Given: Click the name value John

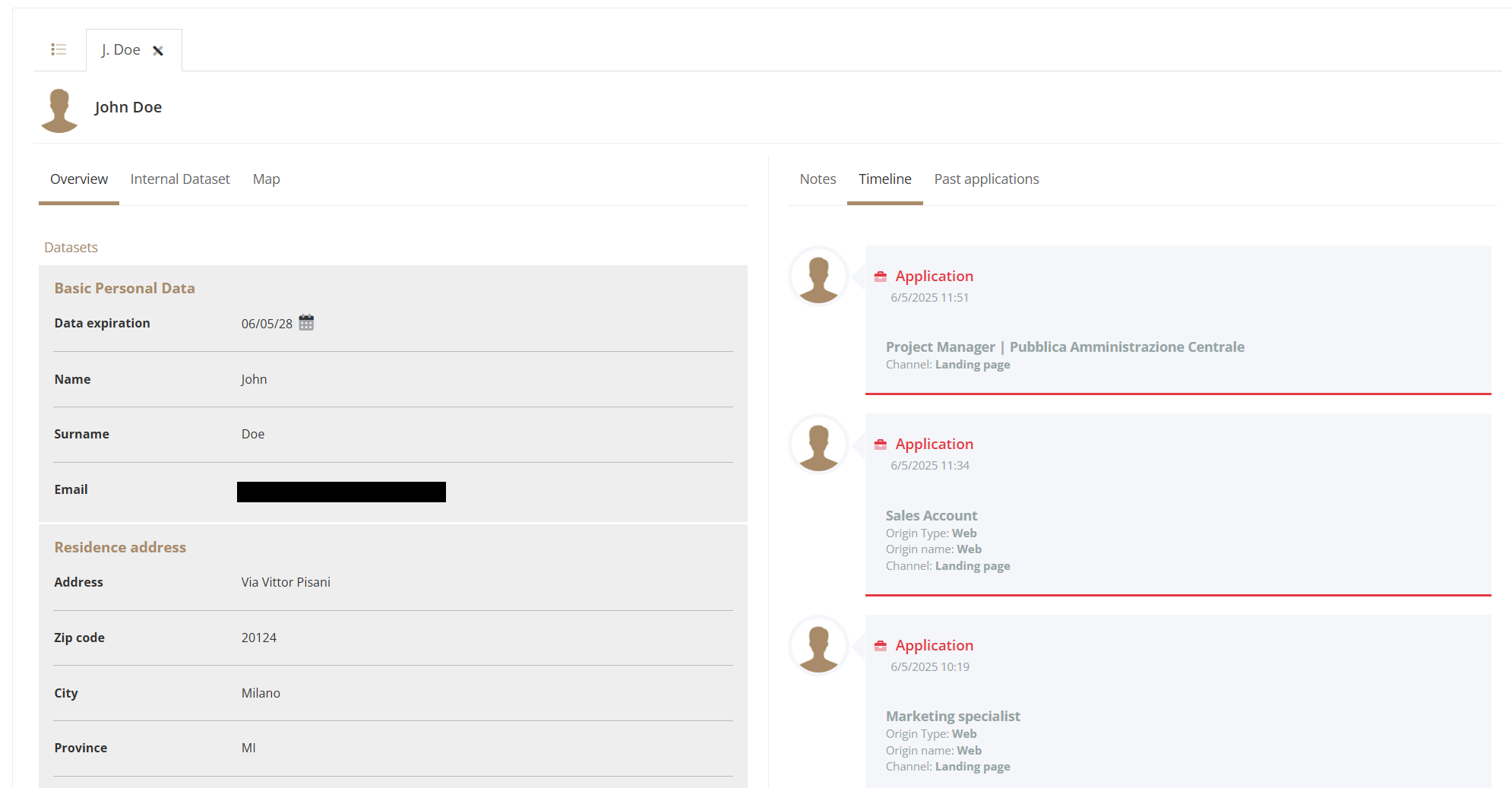Looking at the screenshot, I should coord(254,379).
